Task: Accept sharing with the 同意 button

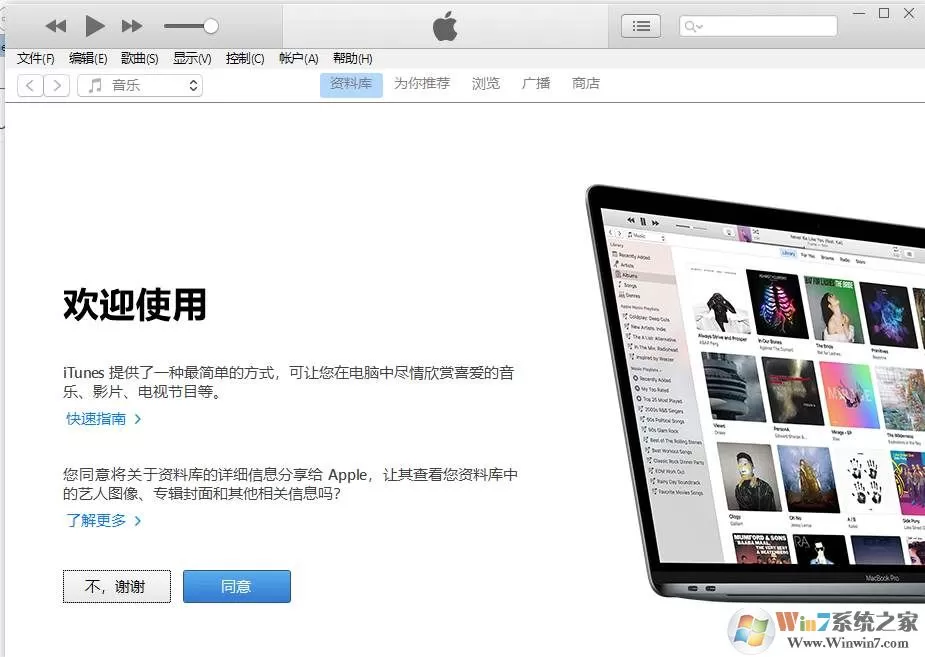Action: pyautogui.click(x=237, y=586)
